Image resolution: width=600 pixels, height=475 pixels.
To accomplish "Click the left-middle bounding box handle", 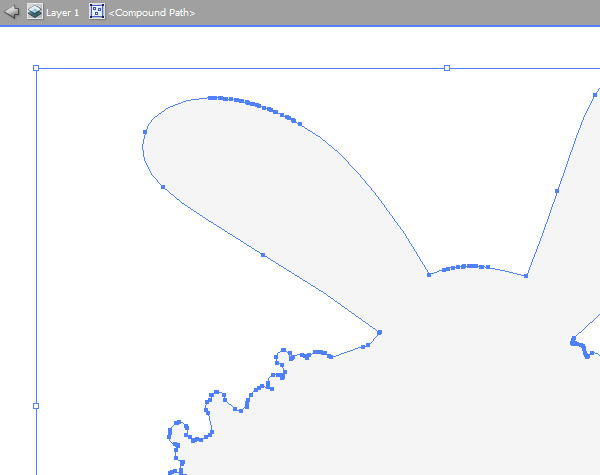I will coord(36,406).
